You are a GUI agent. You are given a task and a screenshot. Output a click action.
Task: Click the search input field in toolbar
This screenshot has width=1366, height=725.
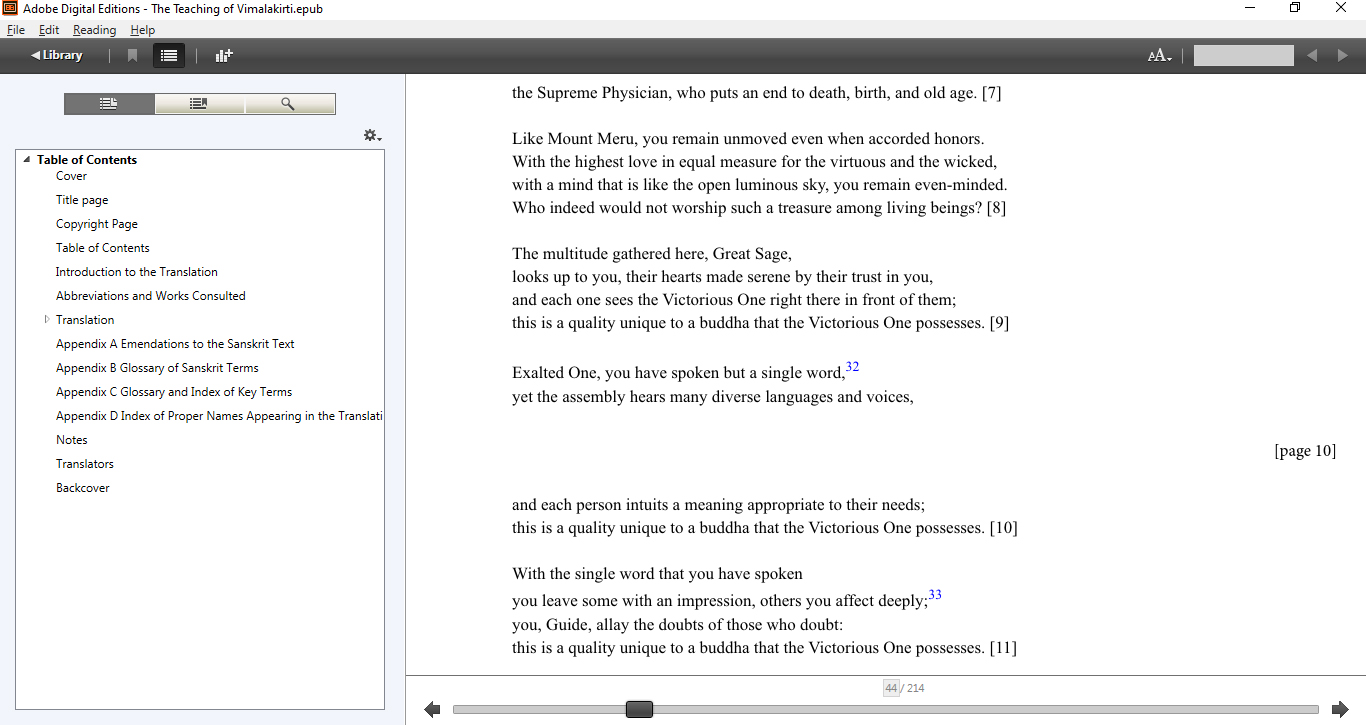pos(1243,56)
